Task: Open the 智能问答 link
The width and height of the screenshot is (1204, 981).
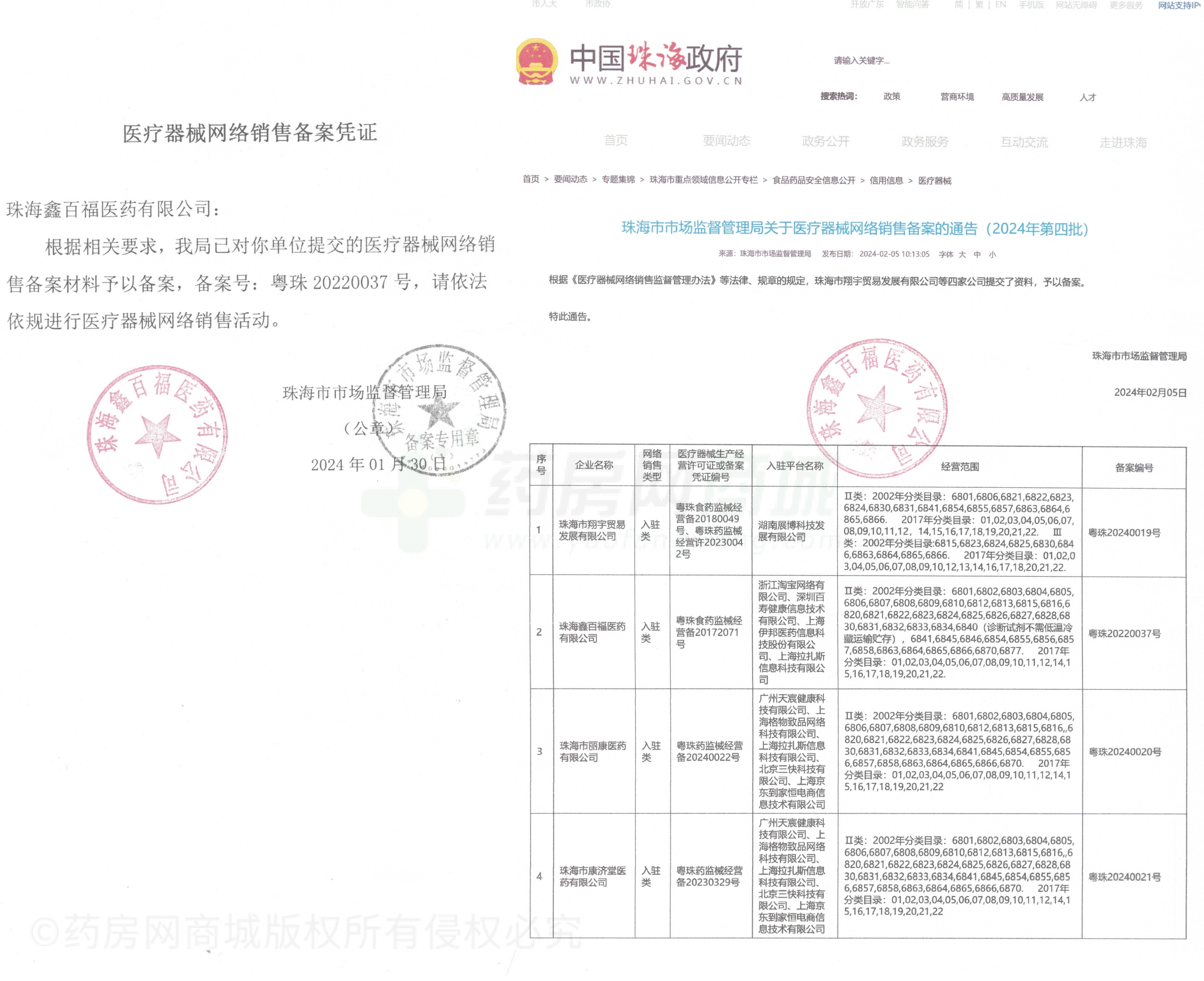Action: tap(912, 5)
